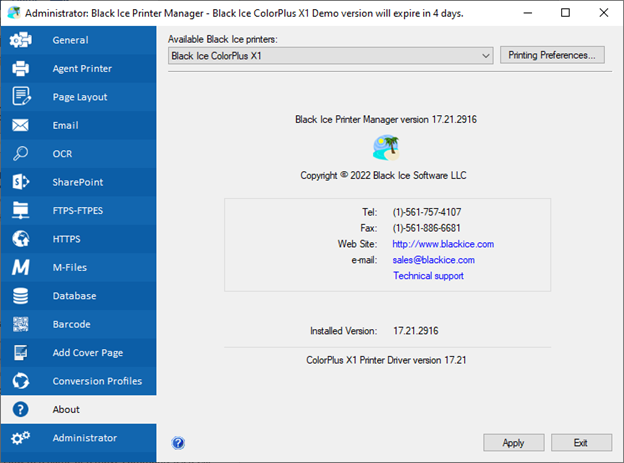Click the Conversion Profiles arrows icon

point(21,381)
